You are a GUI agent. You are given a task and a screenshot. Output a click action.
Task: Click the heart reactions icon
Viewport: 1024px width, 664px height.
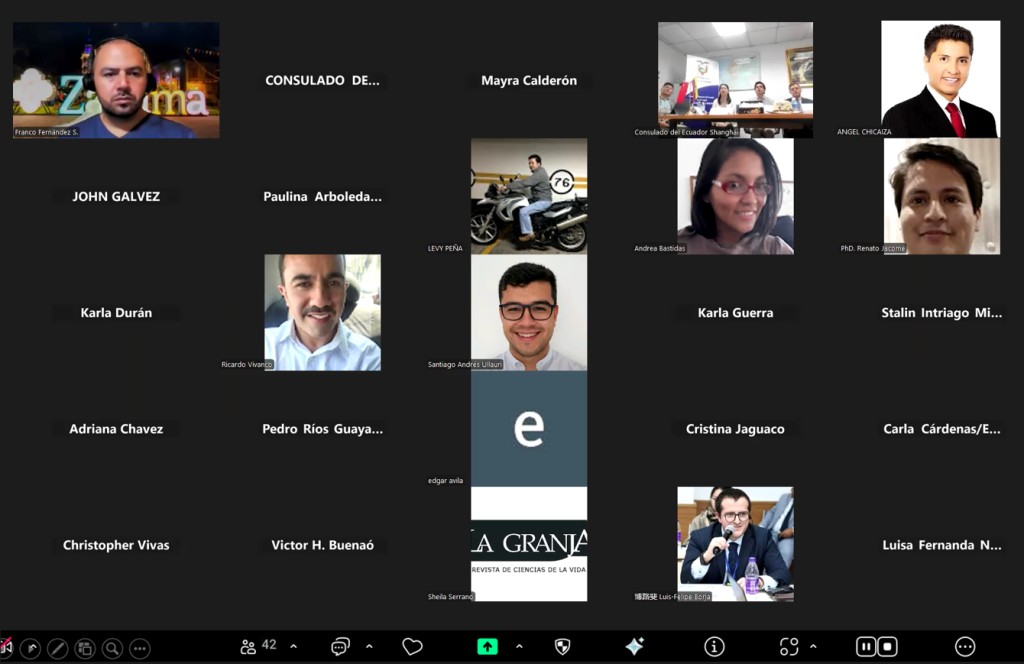(x=412, y=647)
